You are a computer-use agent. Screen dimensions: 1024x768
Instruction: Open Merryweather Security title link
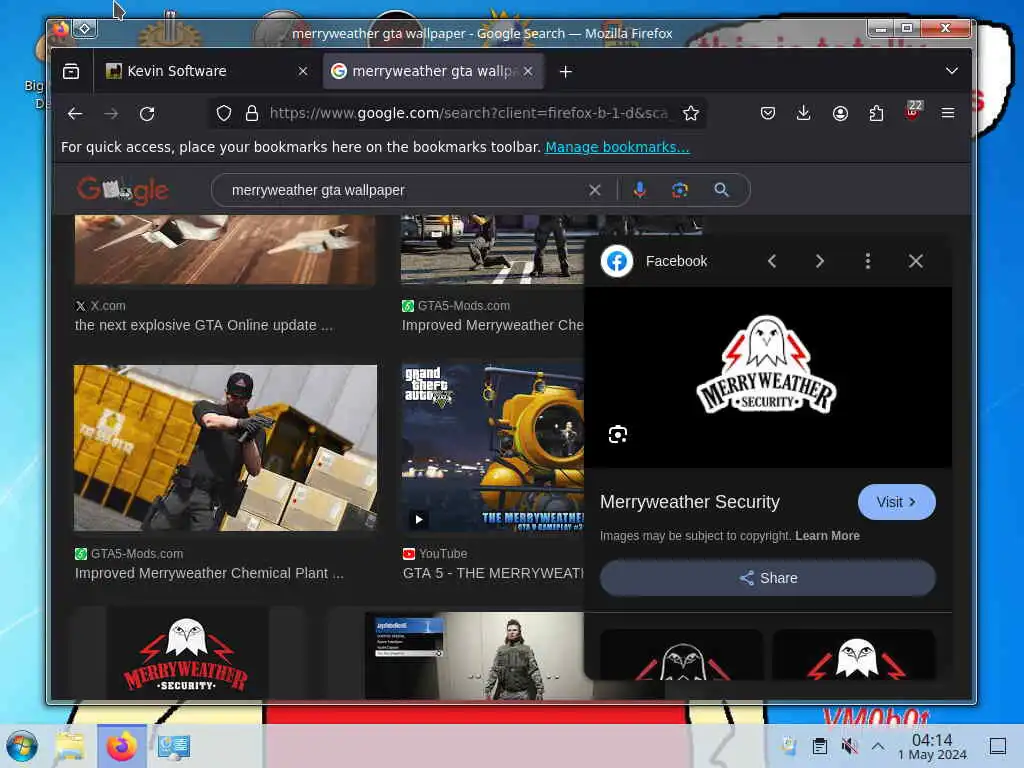click(x=690, y=502)
